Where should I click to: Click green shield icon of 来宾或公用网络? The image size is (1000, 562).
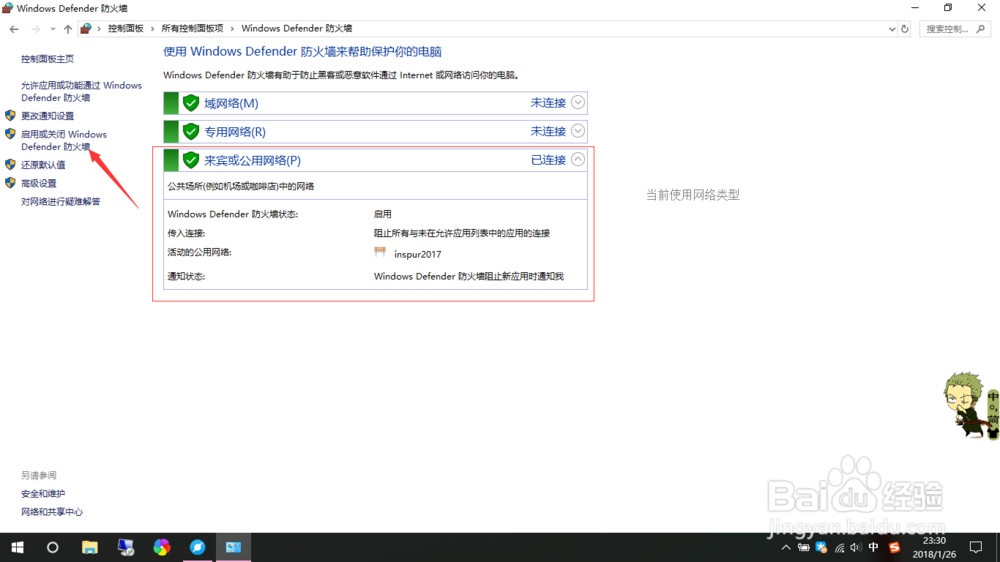click(191, 160)
